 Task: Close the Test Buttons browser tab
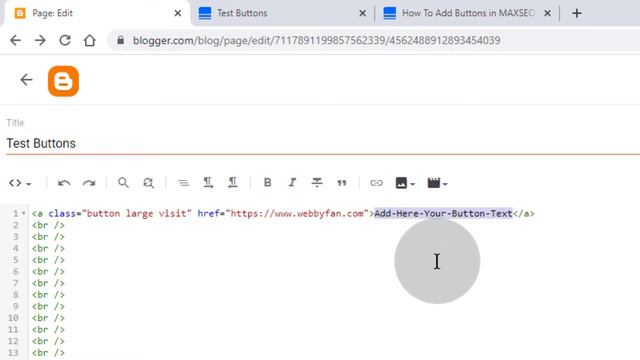[x=362, y=13]
